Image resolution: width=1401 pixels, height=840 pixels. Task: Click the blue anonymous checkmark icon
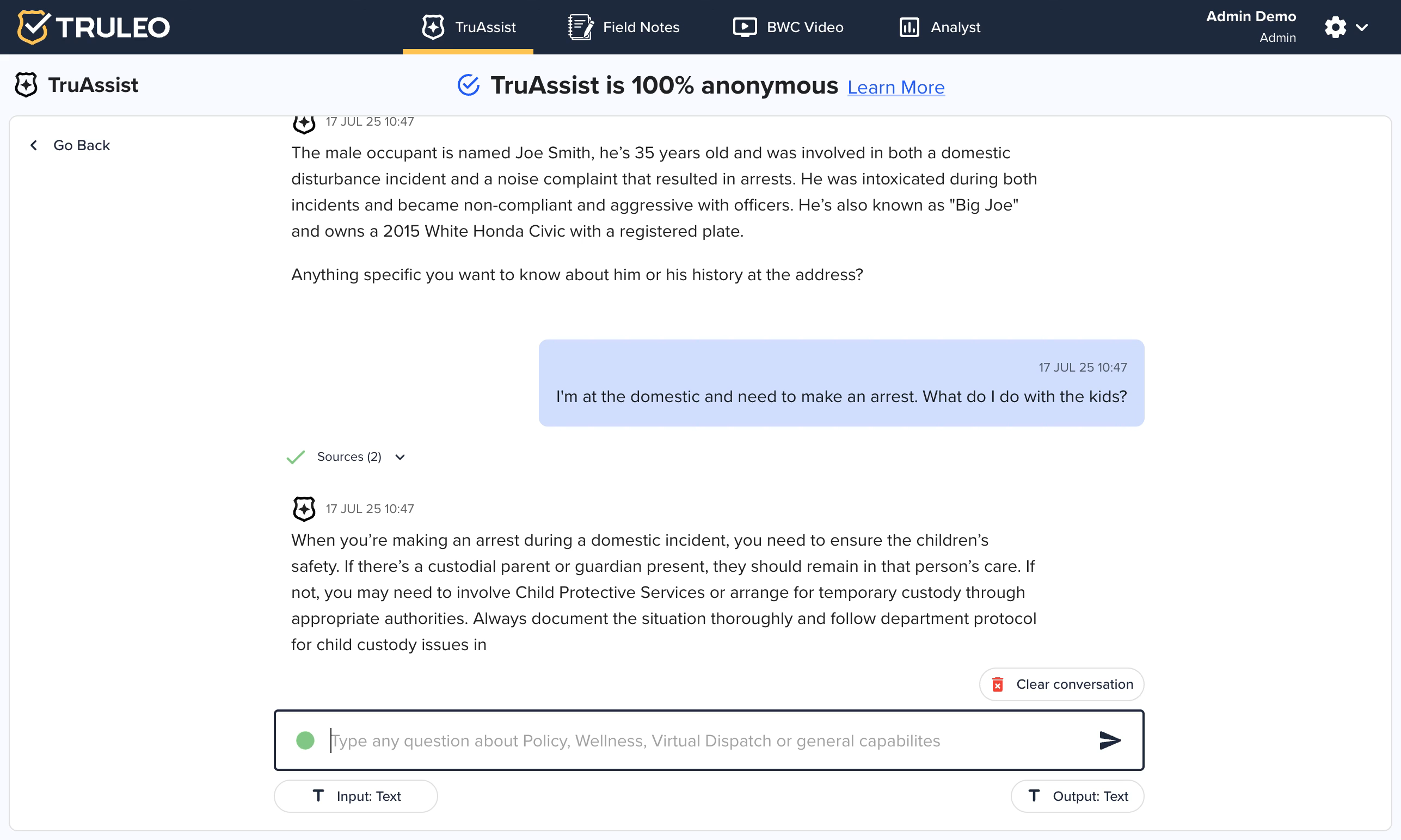(x=468, y=85)
